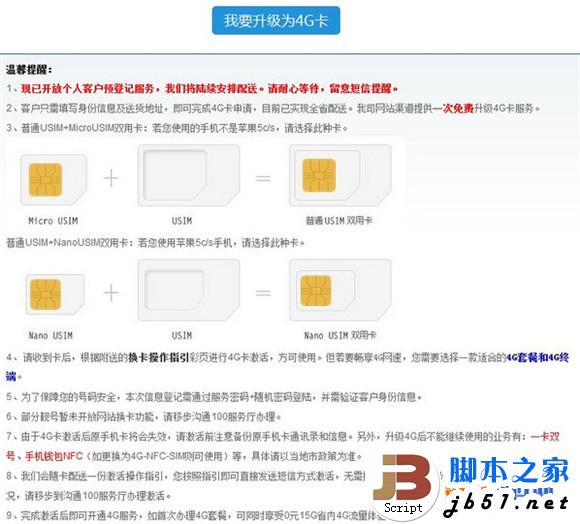Viewport: 580px width, 524px height.
Task: Click the Micro USIM card image
Action: click(54, 180)
